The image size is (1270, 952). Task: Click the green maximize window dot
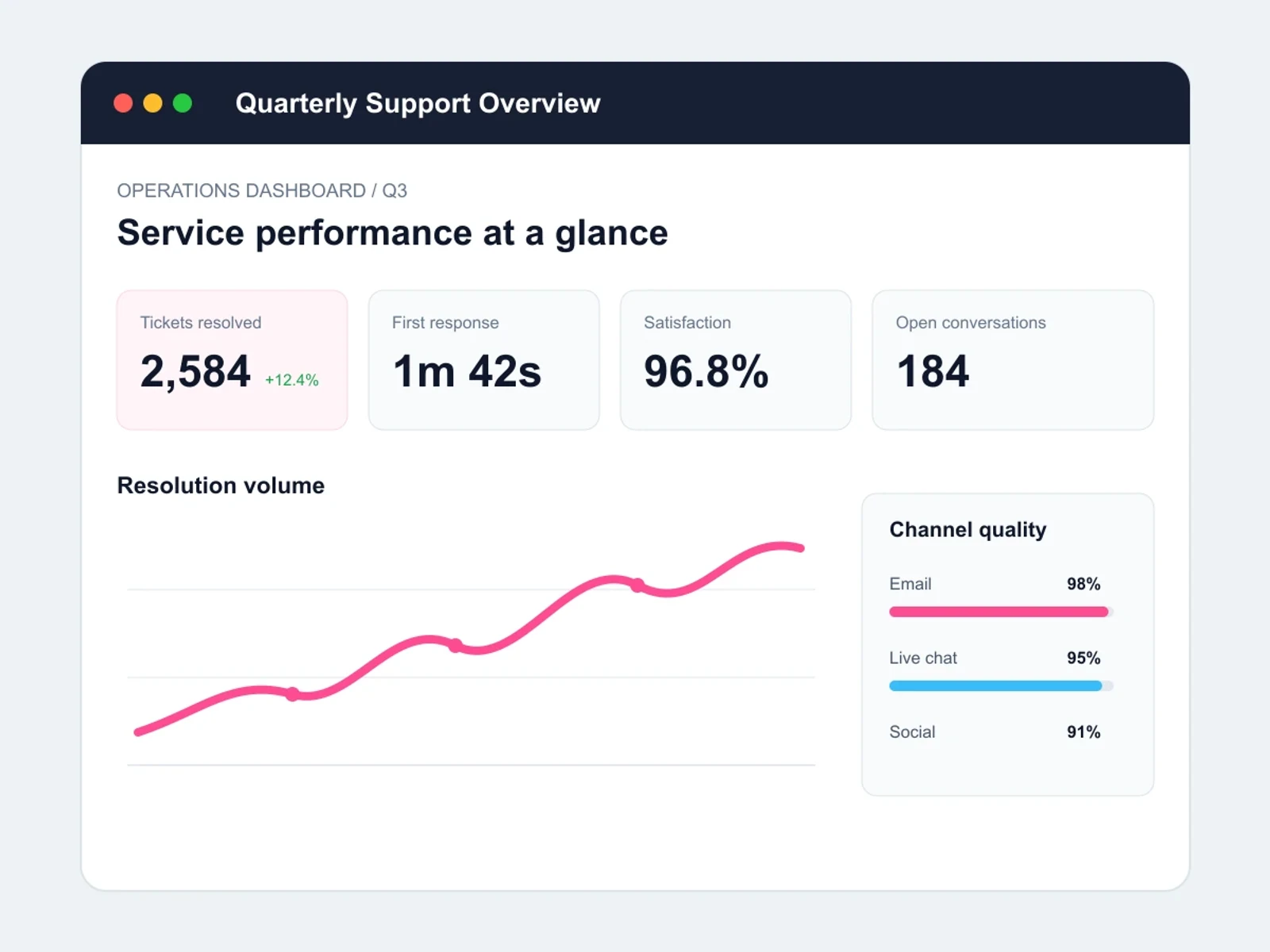[183, 103]
